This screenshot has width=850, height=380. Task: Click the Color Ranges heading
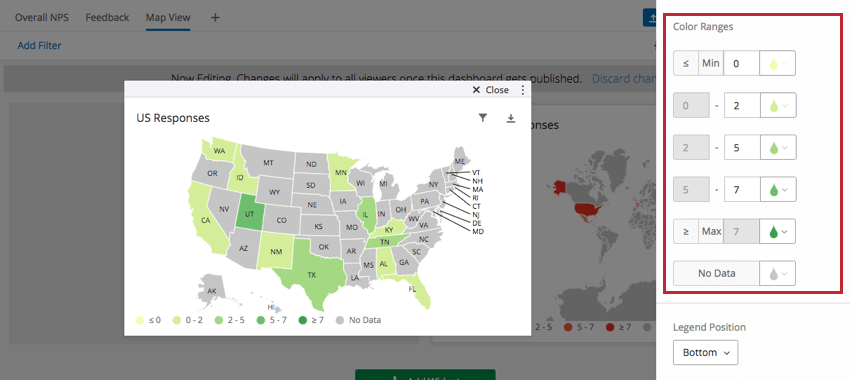[703, 27]
